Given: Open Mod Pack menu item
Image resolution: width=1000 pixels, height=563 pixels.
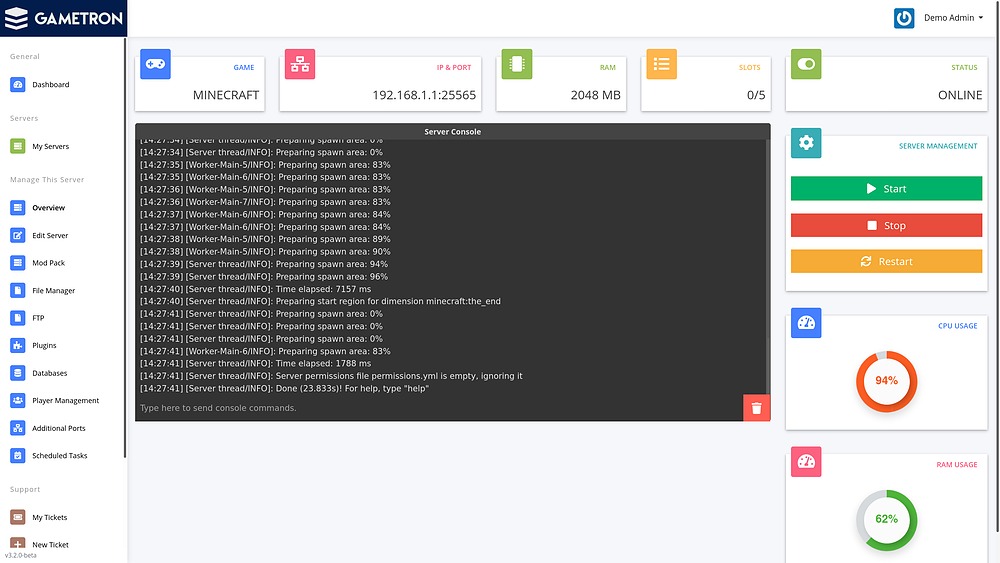Looking at the screenshot, I should point(48,263).
